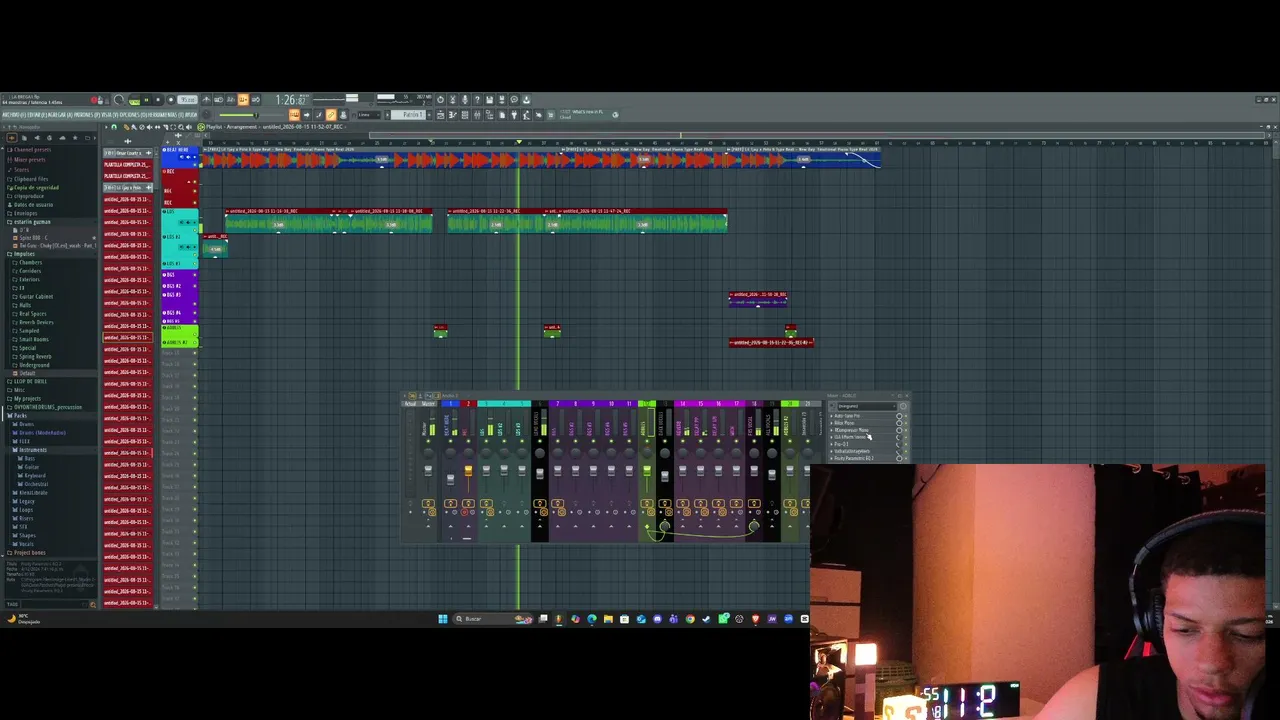This screenshot has width=1280, height=720.
Task: Toggle the playlist magnet snap icon
Action: coord(113,127)
